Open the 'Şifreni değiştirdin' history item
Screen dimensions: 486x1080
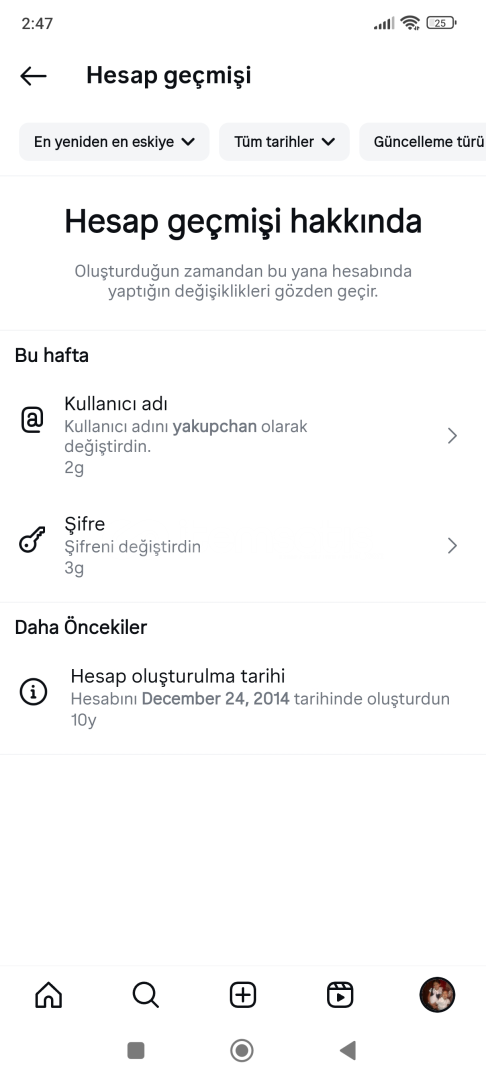[x=243, y=546]
